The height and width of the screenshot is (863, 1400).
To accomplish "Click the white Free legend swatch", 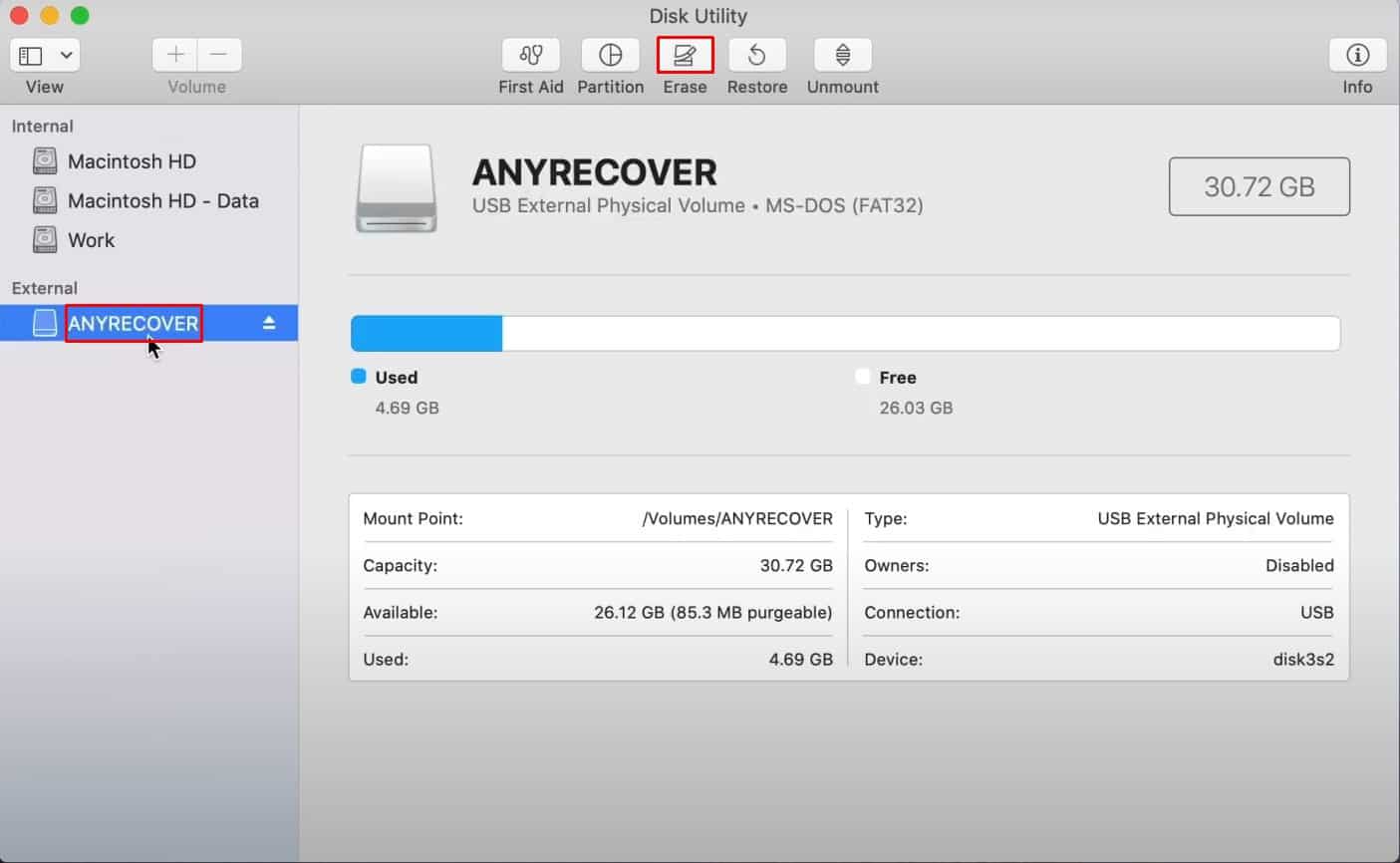I will pyautogui.click(x=863, y=377).
